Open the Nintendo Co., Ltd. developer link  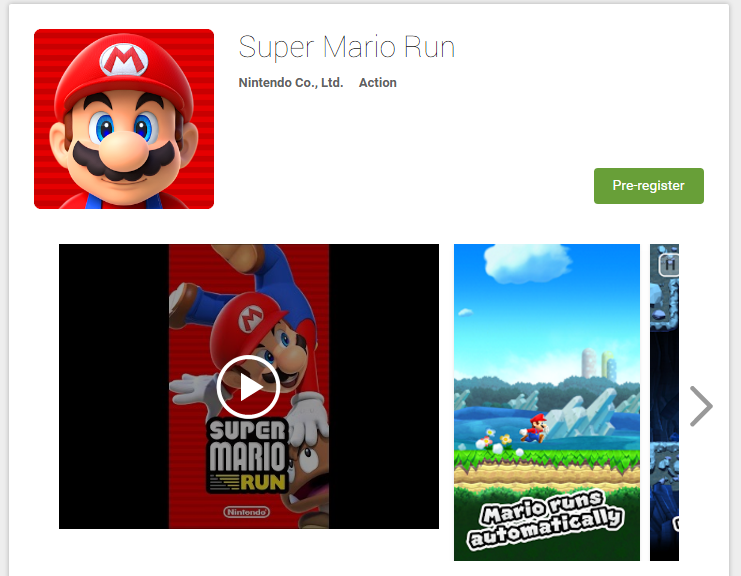pos(291,83)
